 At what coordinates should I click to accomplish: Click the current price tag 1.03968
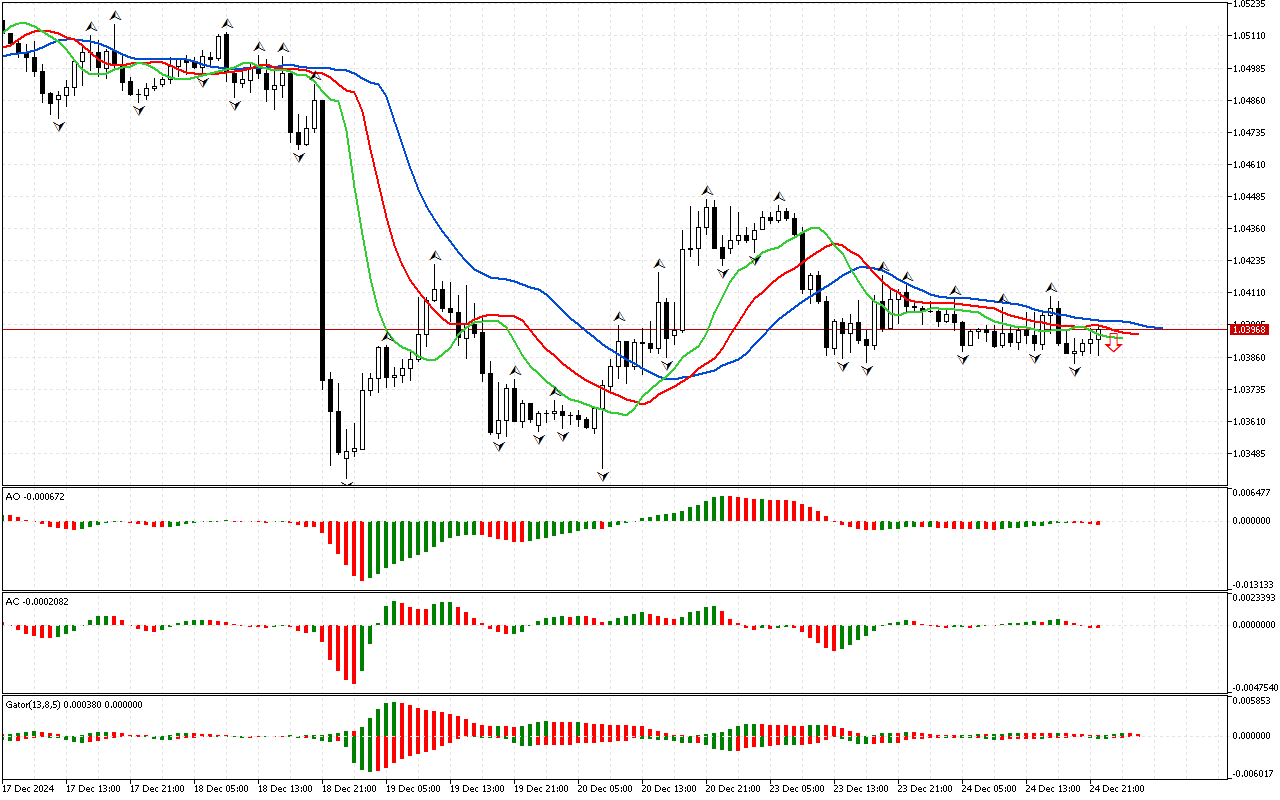tap(1249, 329)
